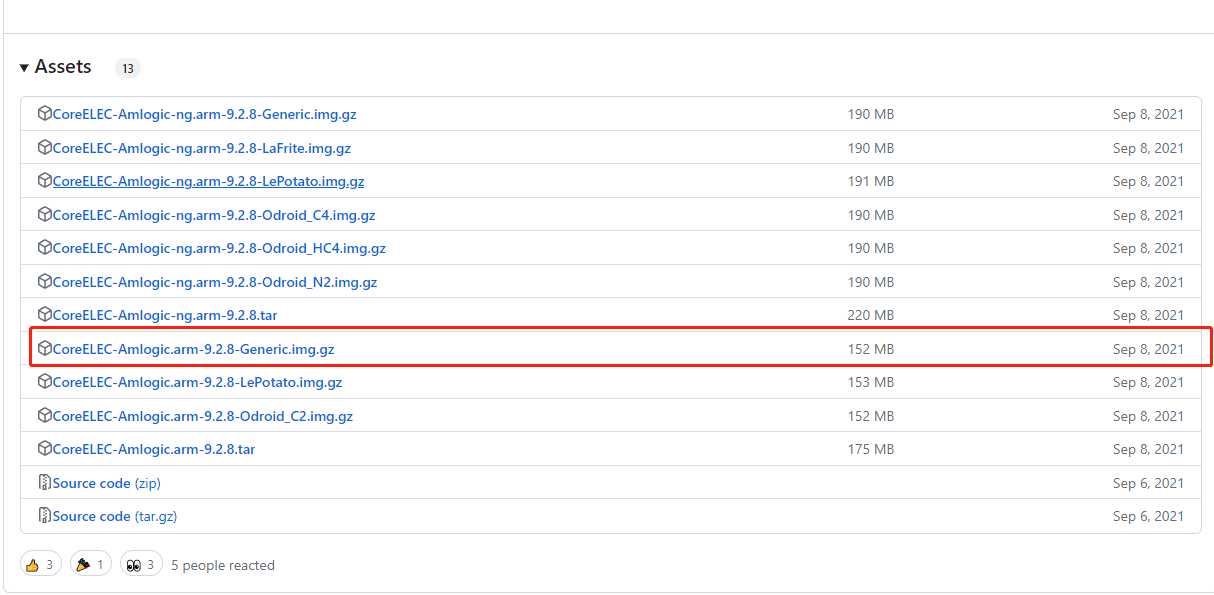Image resolution: width=1214 pixels, height=595 pixels.
Task: Click package icon beside ng.arm LePotato.img.gz
Action: (x=44, y=181)
